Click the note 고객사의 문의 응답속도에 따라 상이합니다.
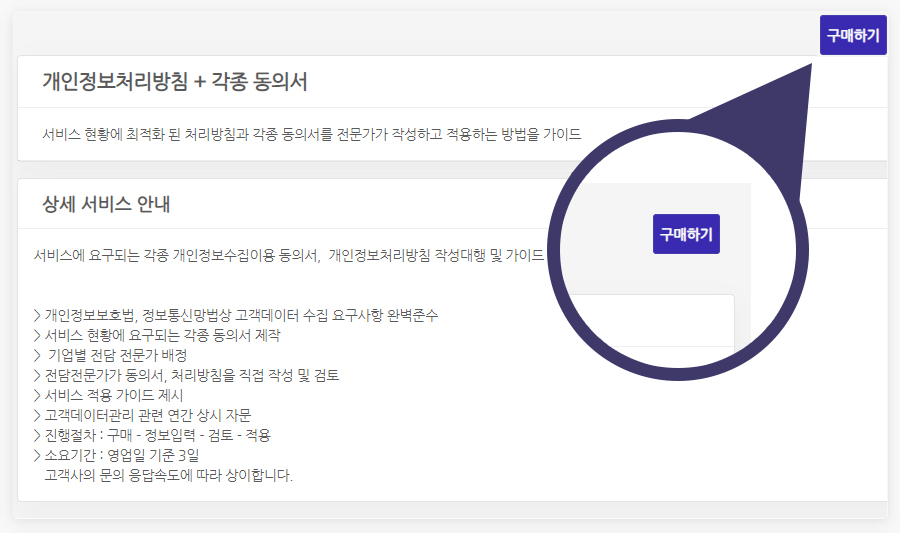This screenshot has width=900, height=533. [x=169, y=476]
